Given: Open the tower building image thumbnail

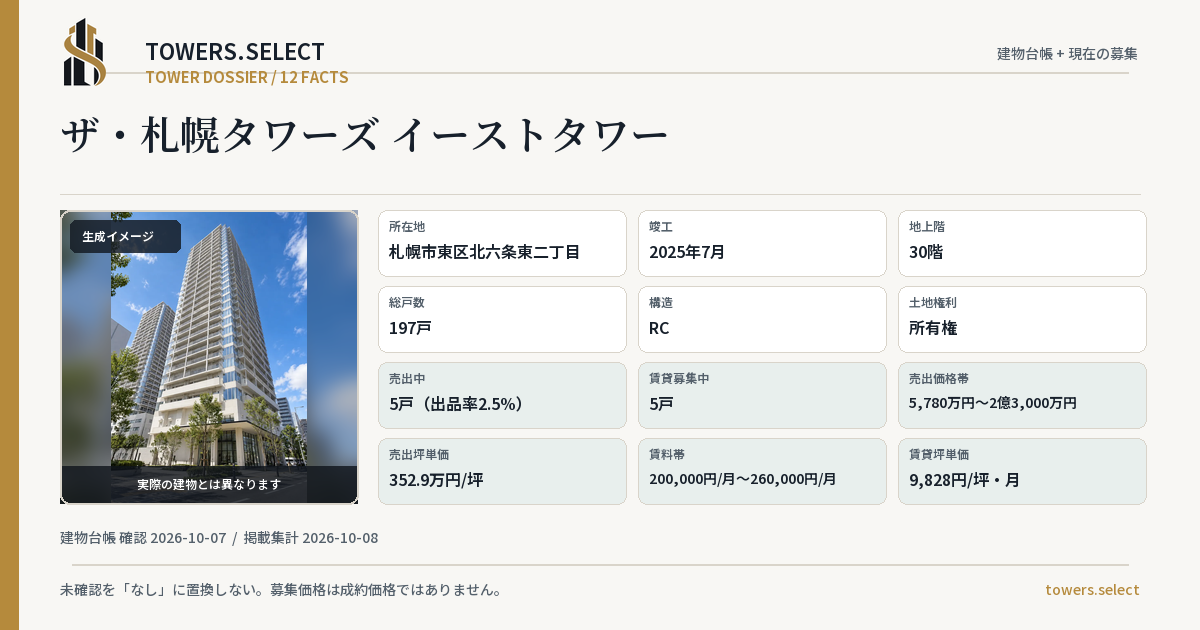Looking at the screenshot, I should [x=209, y=357].
